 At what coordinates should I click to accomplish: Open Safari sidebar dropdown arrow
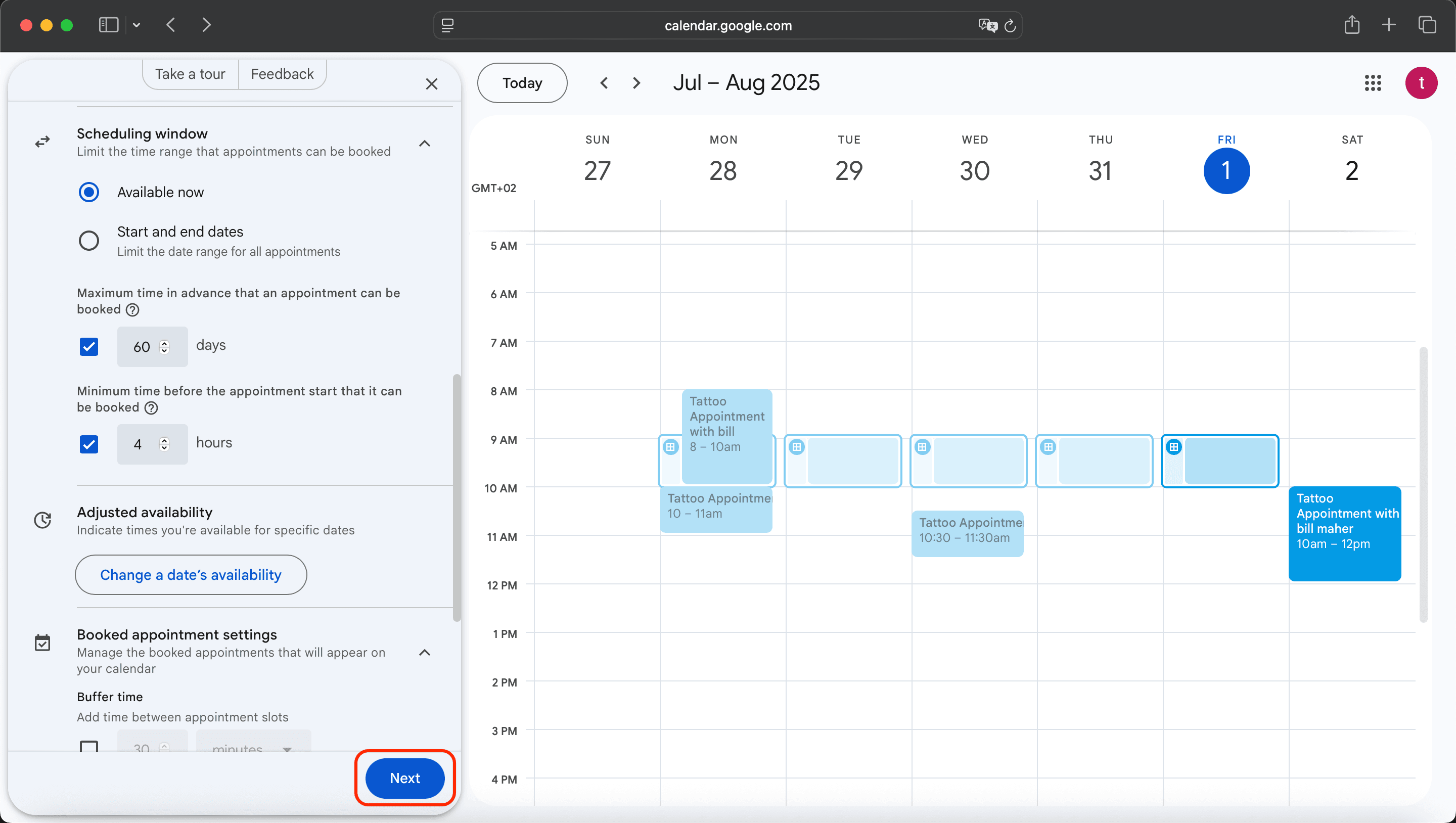click(x=136, y=25)
